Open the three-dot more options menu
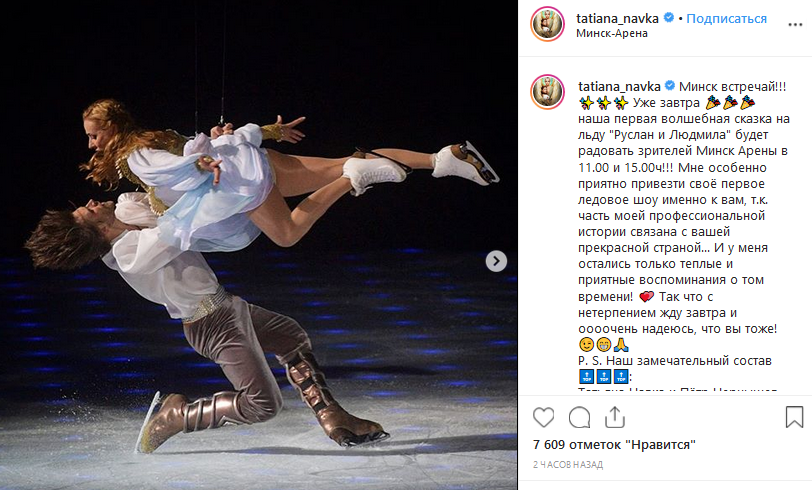Image resolution: width=812 pixels, height=490 pixels. pos(795,25)
